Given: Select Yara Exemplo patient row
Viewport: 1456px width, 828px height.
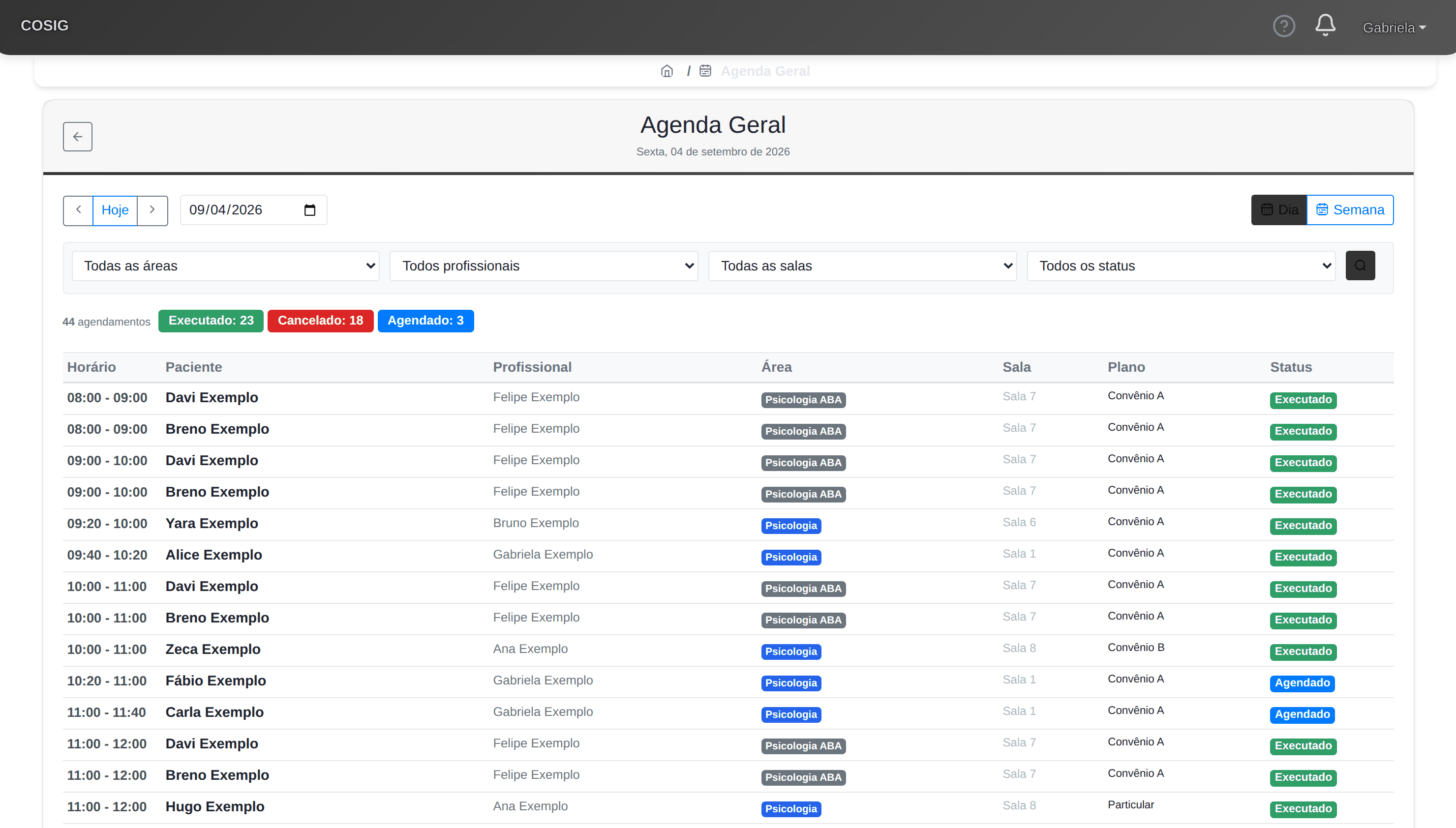Looking at the screenshot, I should 728,524.
